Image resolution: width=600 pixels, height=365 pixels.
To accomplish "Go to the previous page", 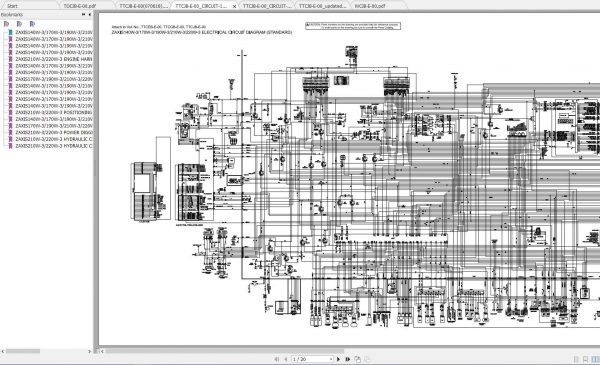I will [x=285, y=359].
